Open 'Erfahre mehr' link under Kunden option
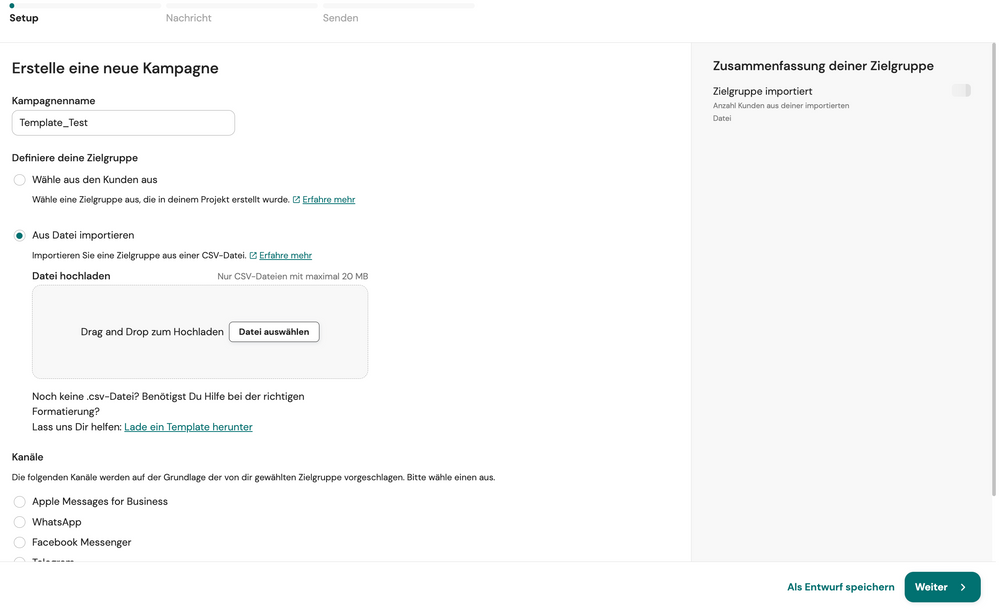 coord(328,200)
